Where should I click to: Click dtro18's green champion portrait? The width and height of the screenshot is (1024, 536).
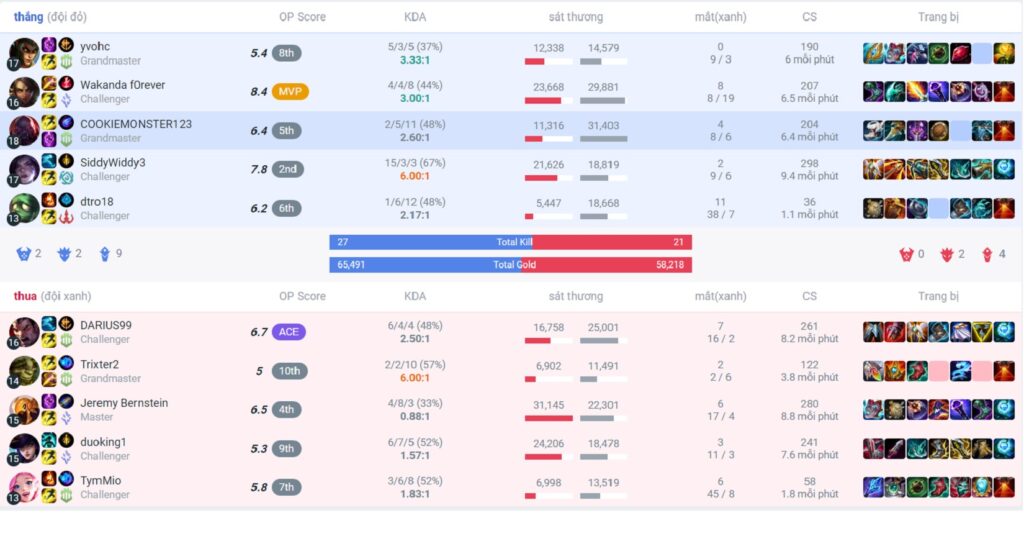[x=23, y=208]
